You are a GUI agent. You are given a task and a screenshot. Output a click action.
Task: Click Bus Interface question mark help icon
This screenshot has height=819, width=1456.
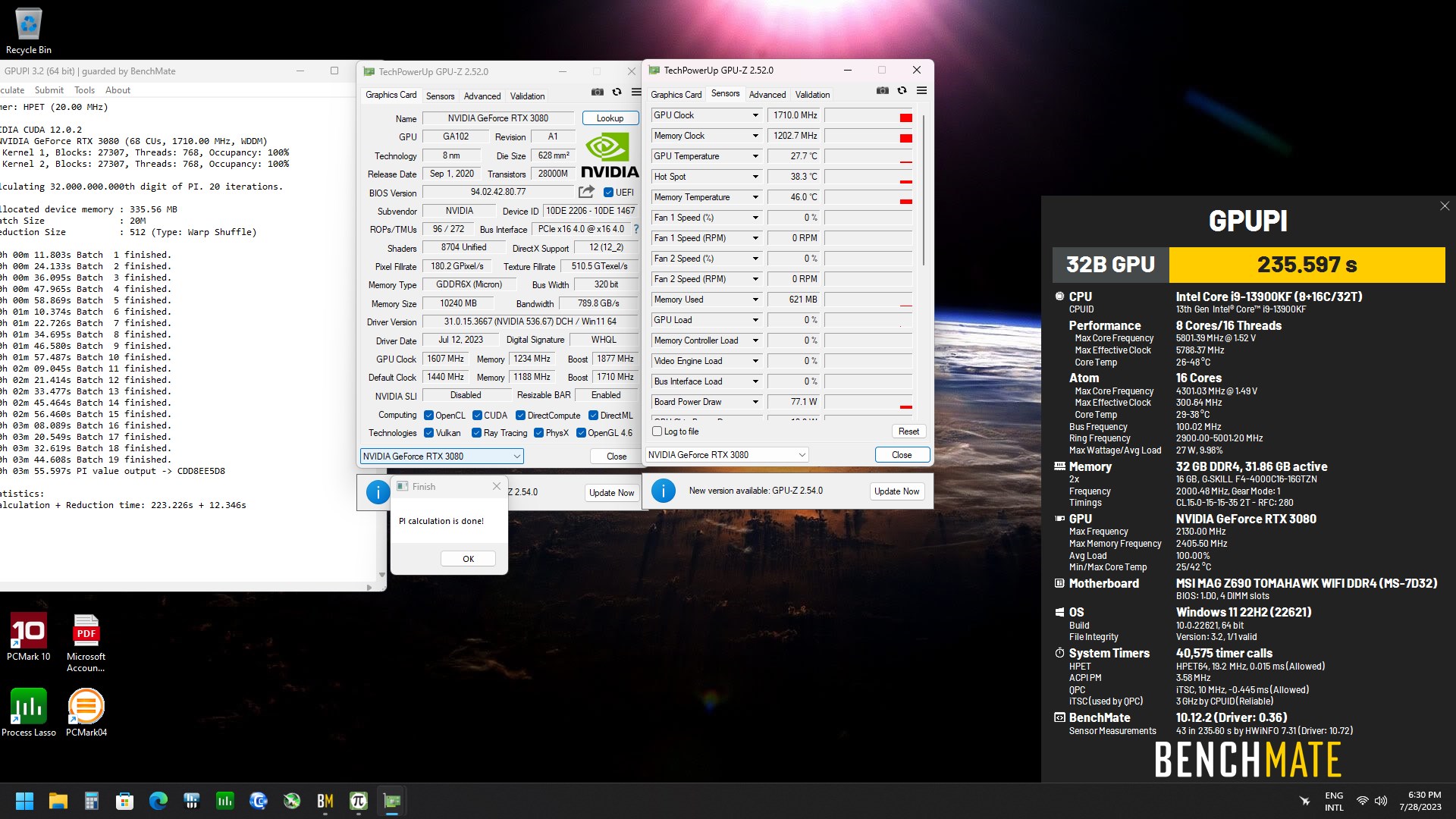[x=636, y=229]
